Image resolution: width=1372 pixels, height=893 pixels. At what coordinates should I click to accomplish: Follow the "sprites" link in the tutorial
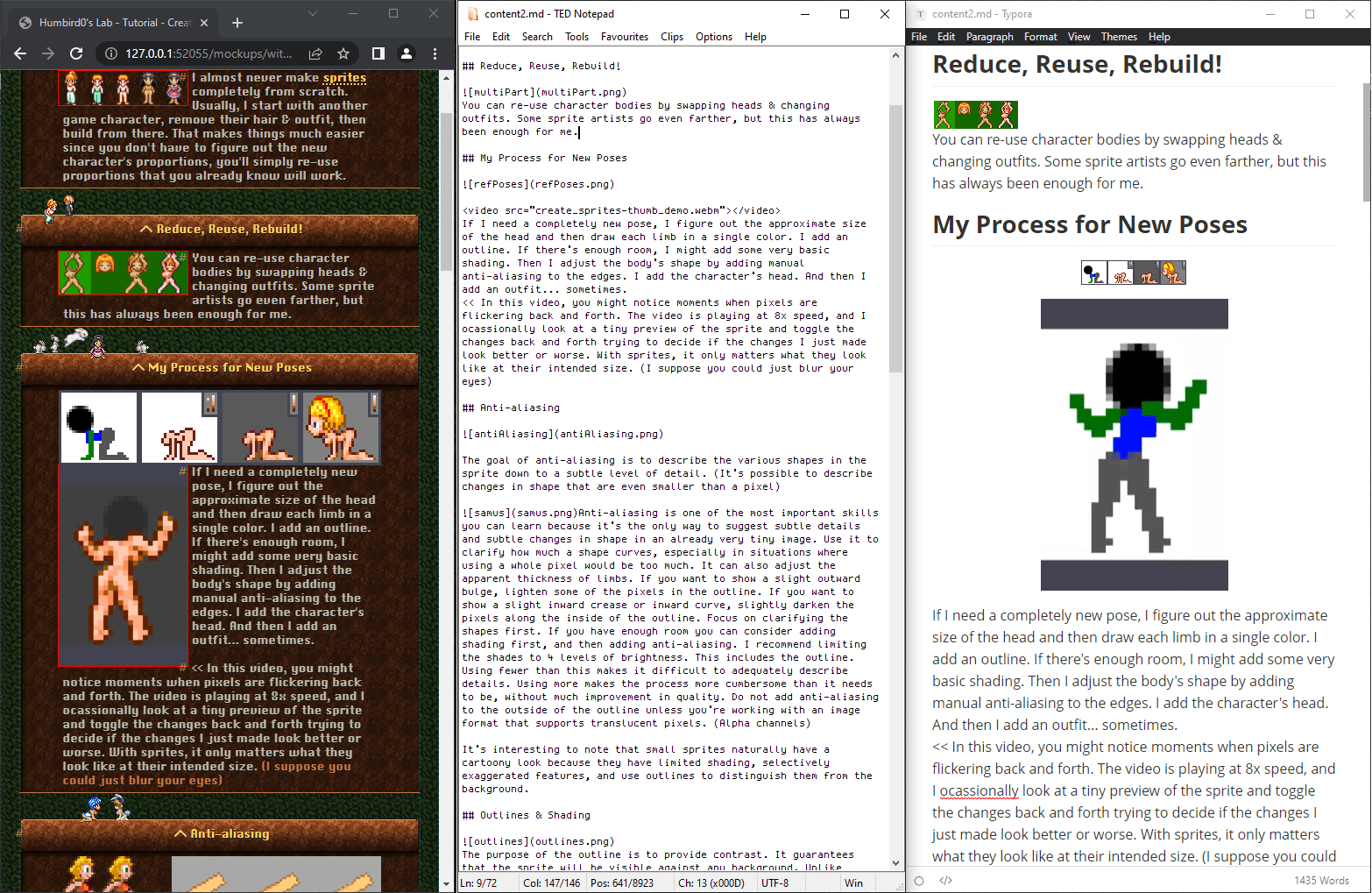pos(344,78)
